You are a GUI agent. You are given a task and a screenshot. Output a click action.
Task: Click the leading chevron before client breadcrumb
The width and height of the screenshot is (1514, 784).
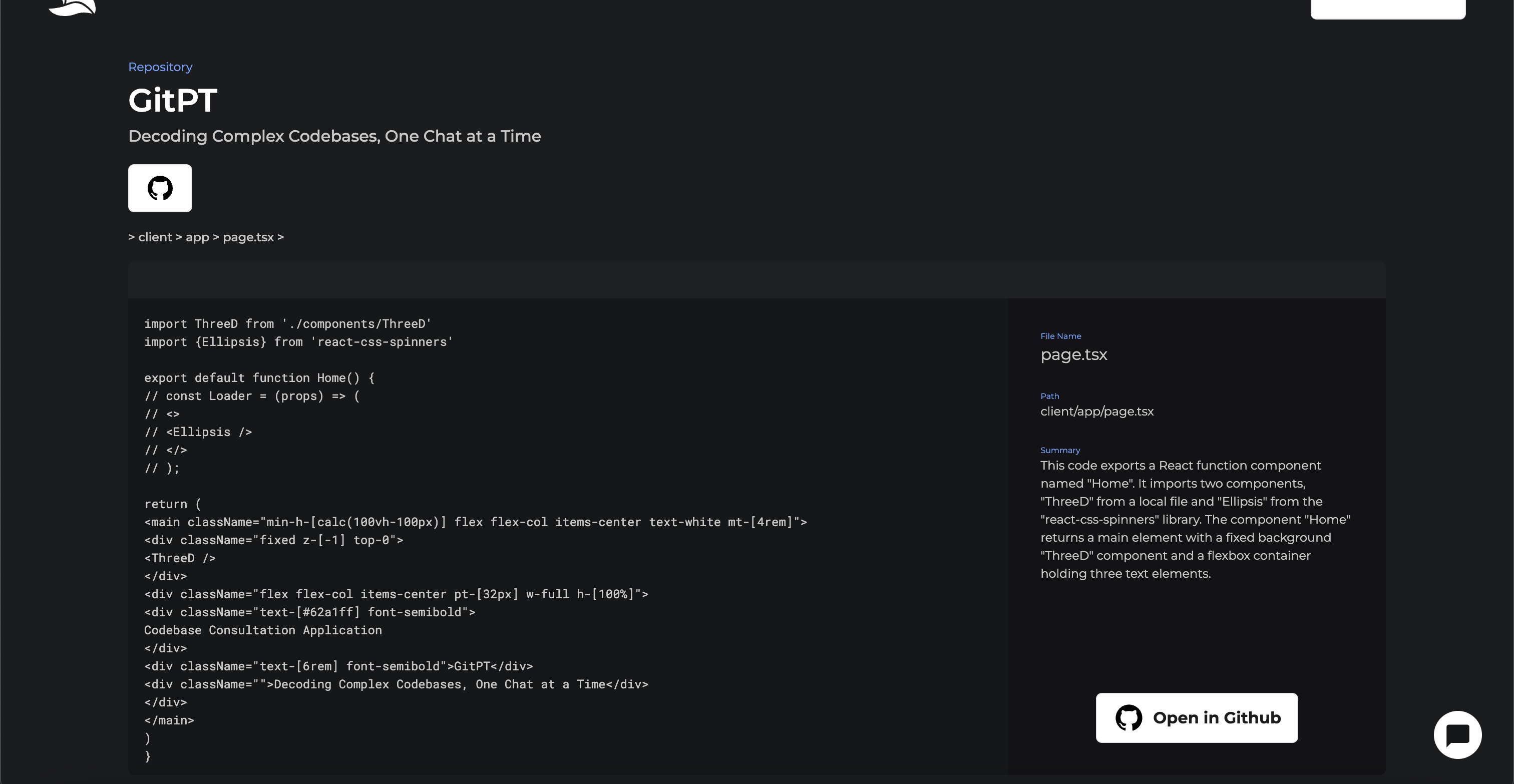131,237
